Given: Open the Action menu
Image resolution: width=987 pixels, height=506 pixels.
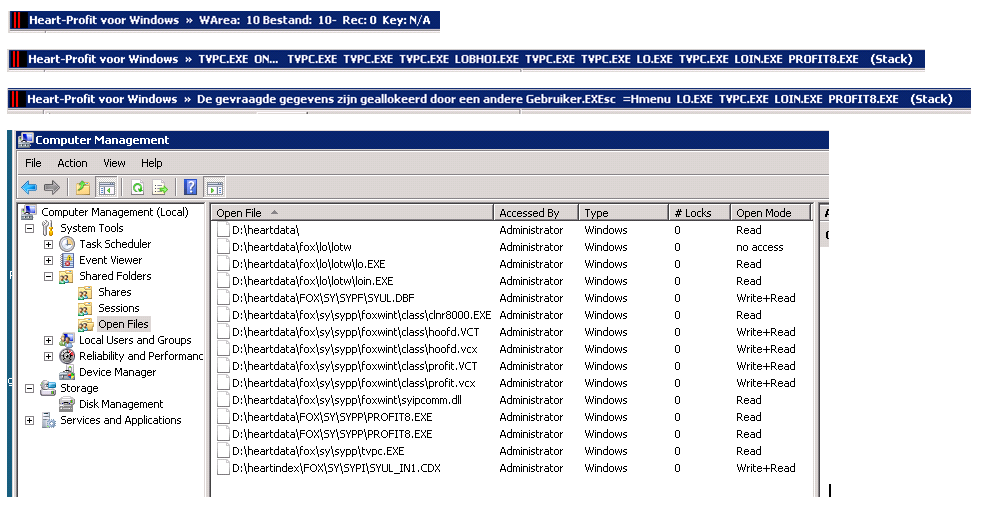Looking at the screenshot, I should [72, 163].
